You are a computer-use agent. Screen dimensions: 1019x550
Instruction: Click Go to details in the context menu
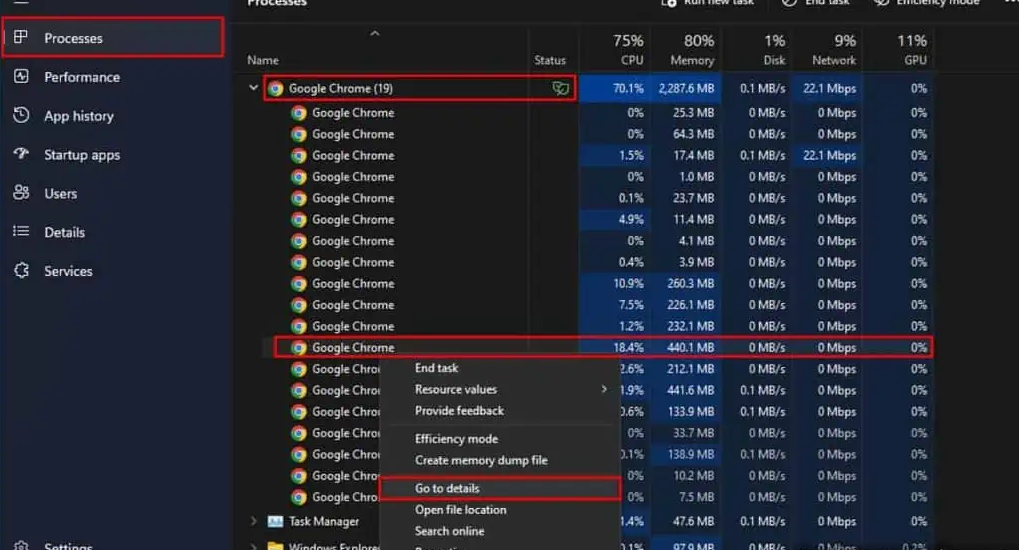[500, 488]
